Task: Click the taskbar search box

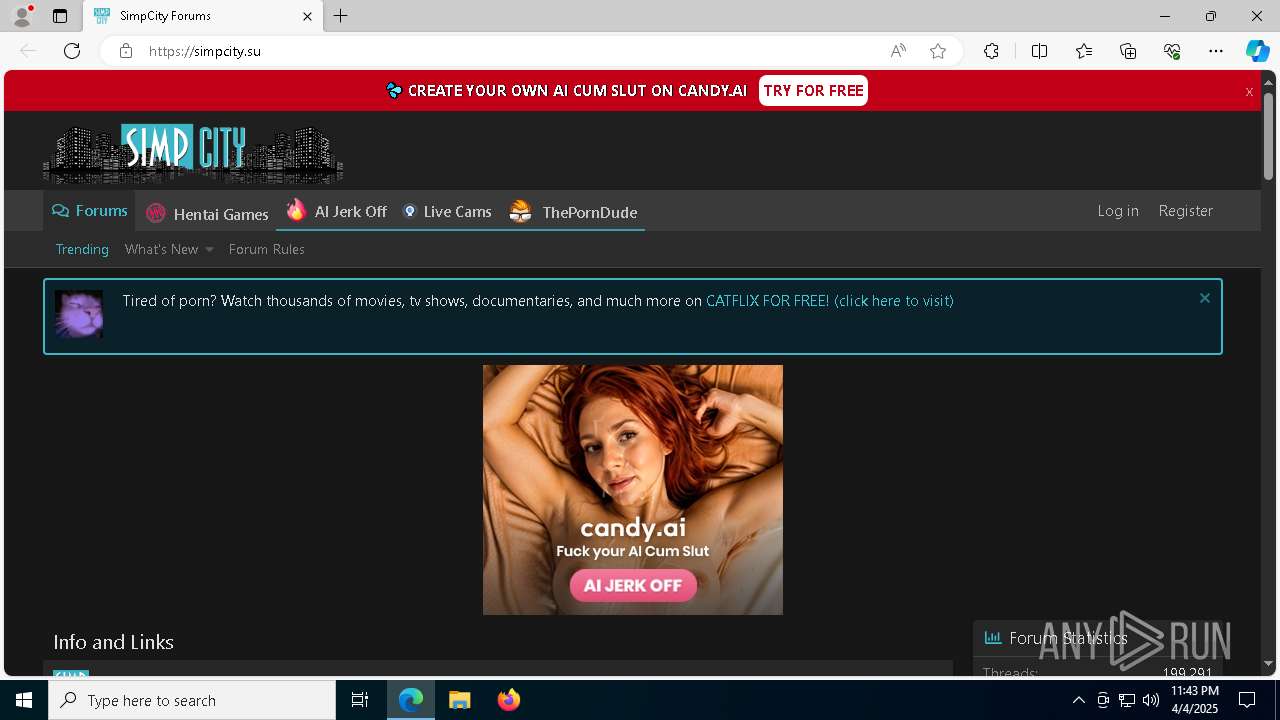Action: 192,700
